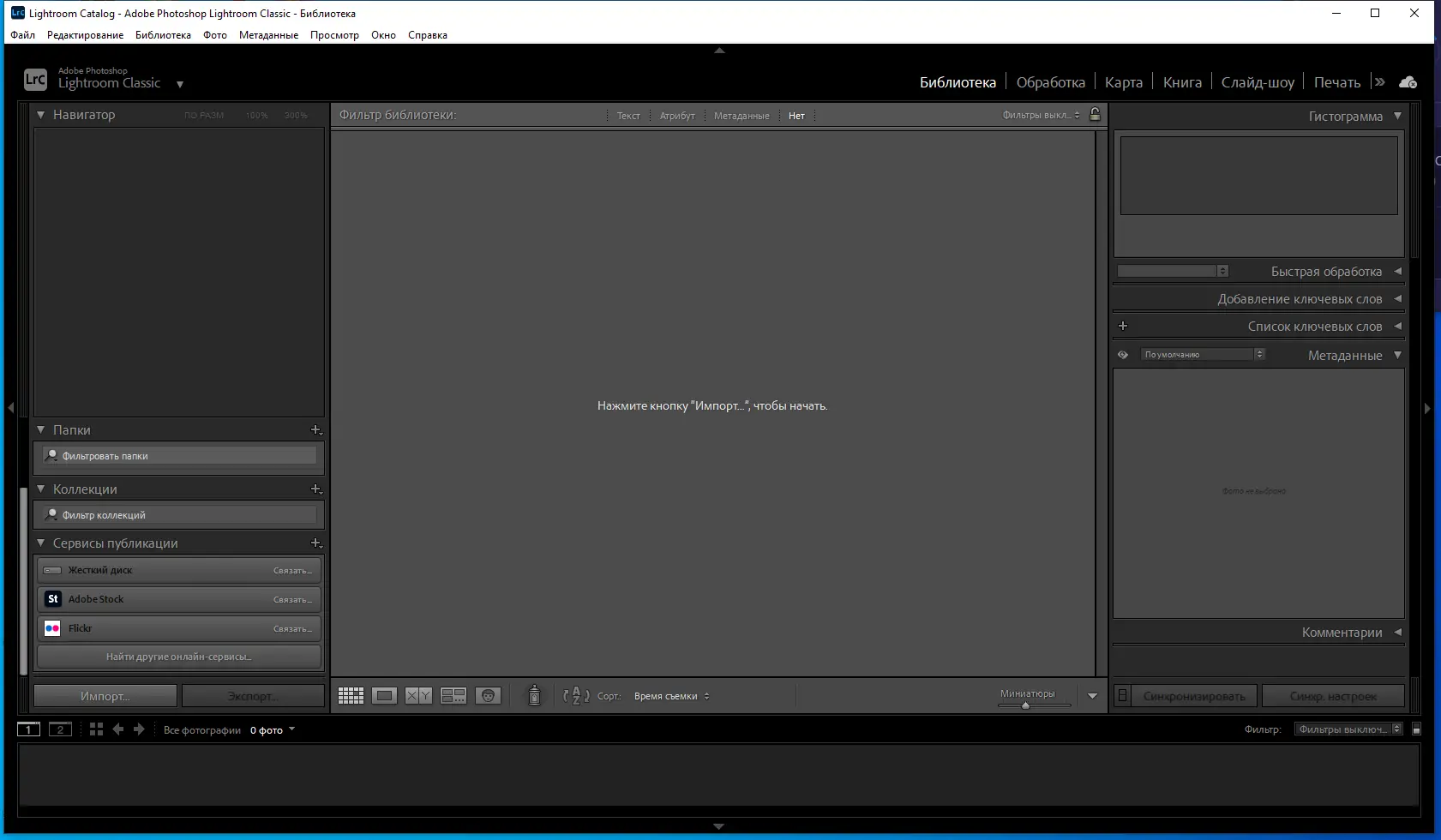
Task: Collapse the Коллекции panel
Action: (40, 489)
